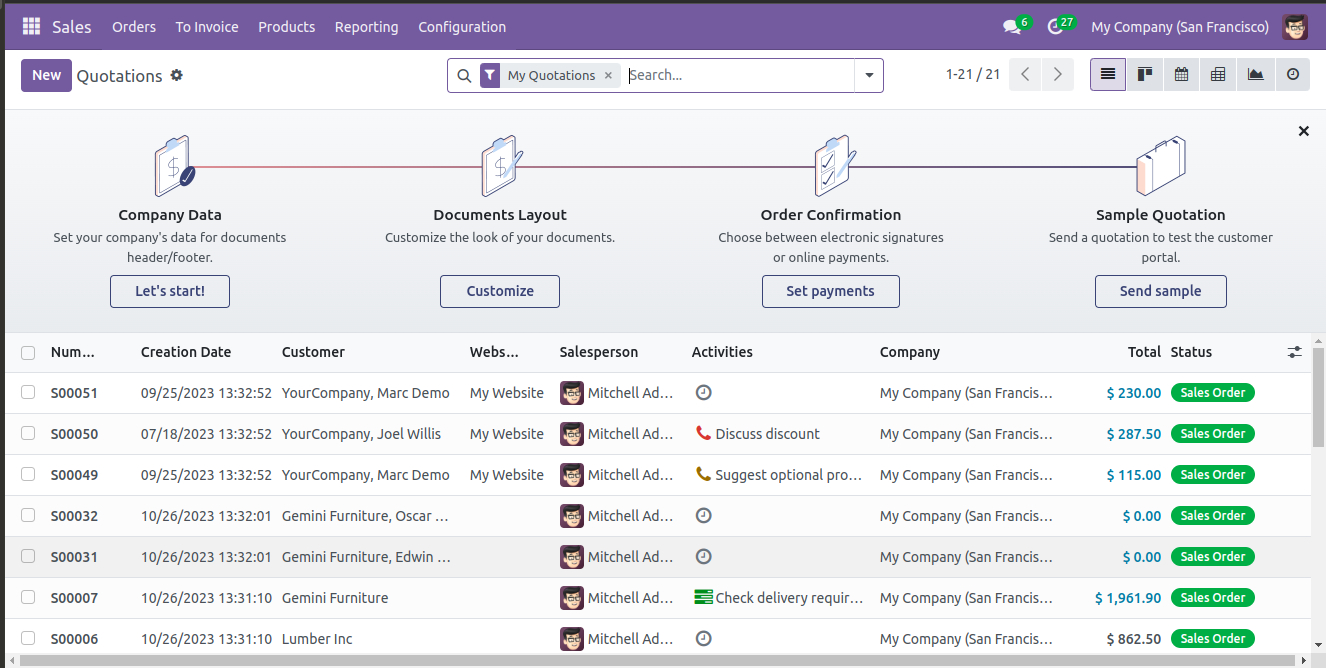Screen dimensions: 1326x668
Task: Click the gear icon next to Quotations
Action: pos(177,76)
